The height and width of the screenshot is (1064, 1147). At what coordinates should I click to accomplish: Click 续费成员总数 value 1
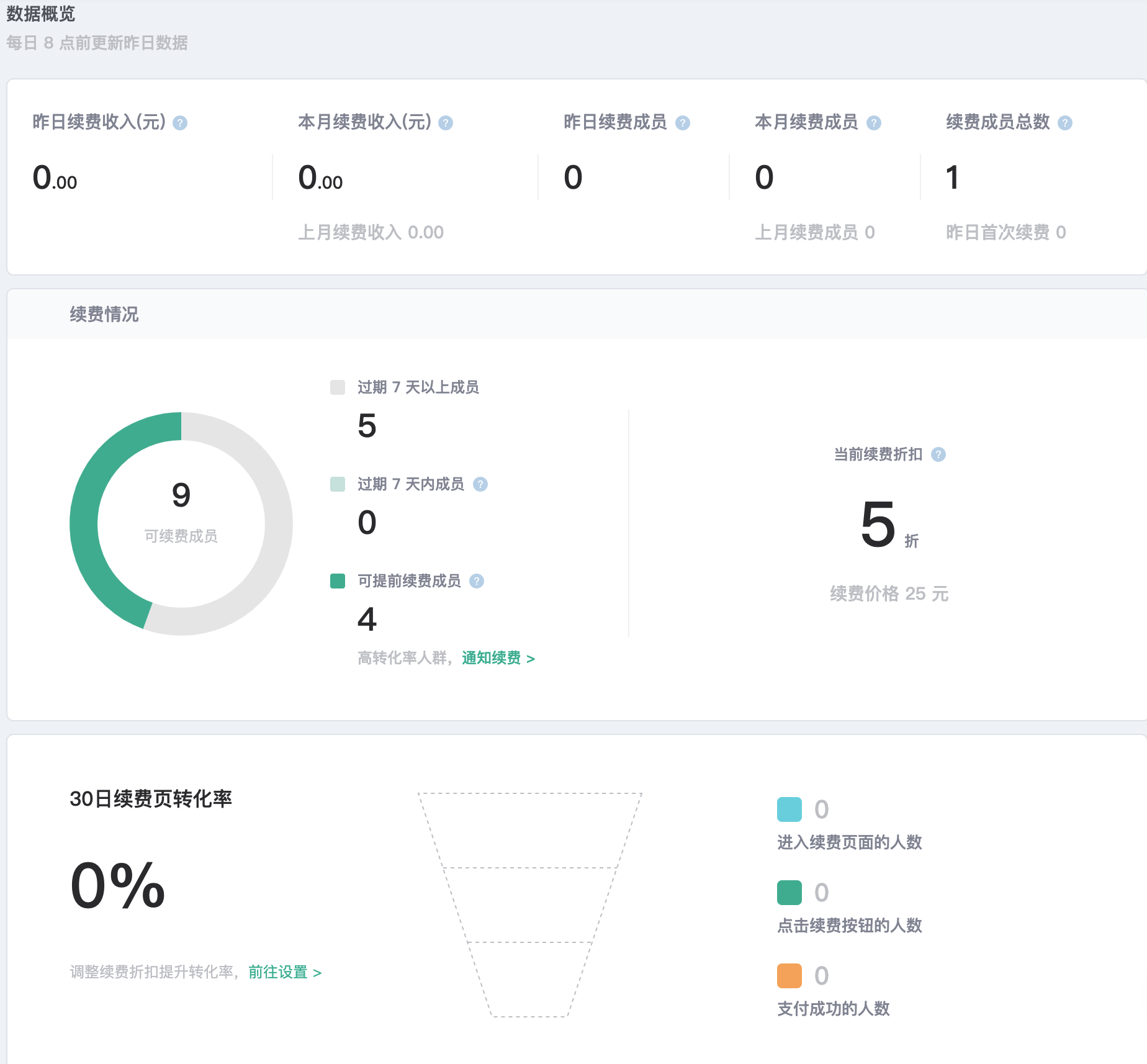[x=953, y=178]
